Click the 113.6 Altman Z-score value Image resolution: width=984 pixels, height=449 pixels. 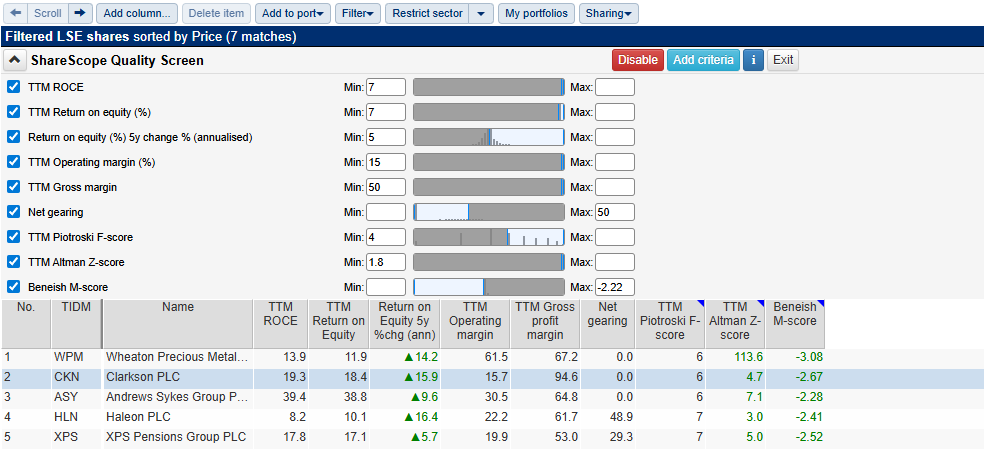pos(749,357)
